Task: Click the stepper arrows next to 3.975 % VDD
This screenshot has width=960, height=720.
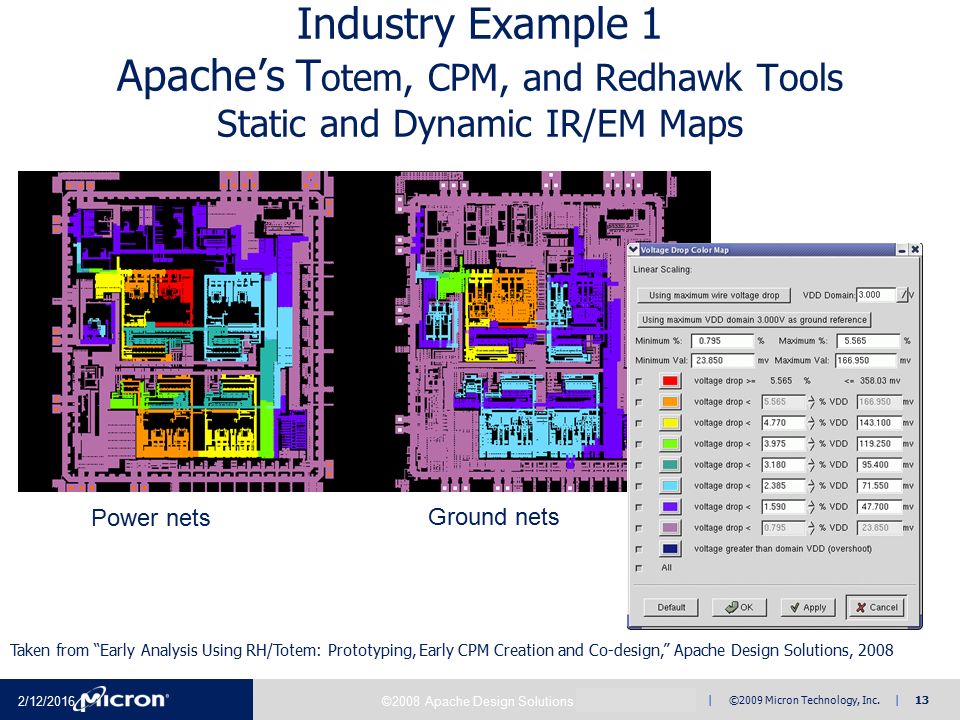Action: click(x=811, y=443)
